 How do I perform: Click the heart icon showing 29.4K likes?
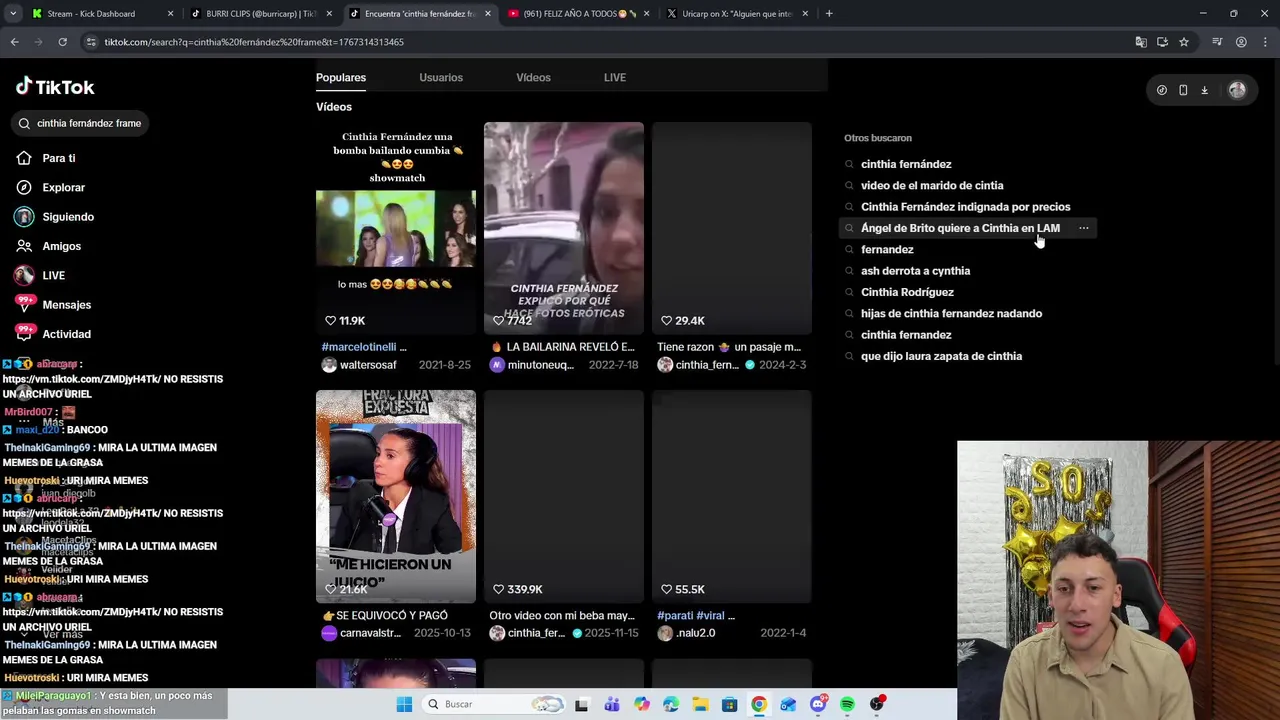(666, 321)
